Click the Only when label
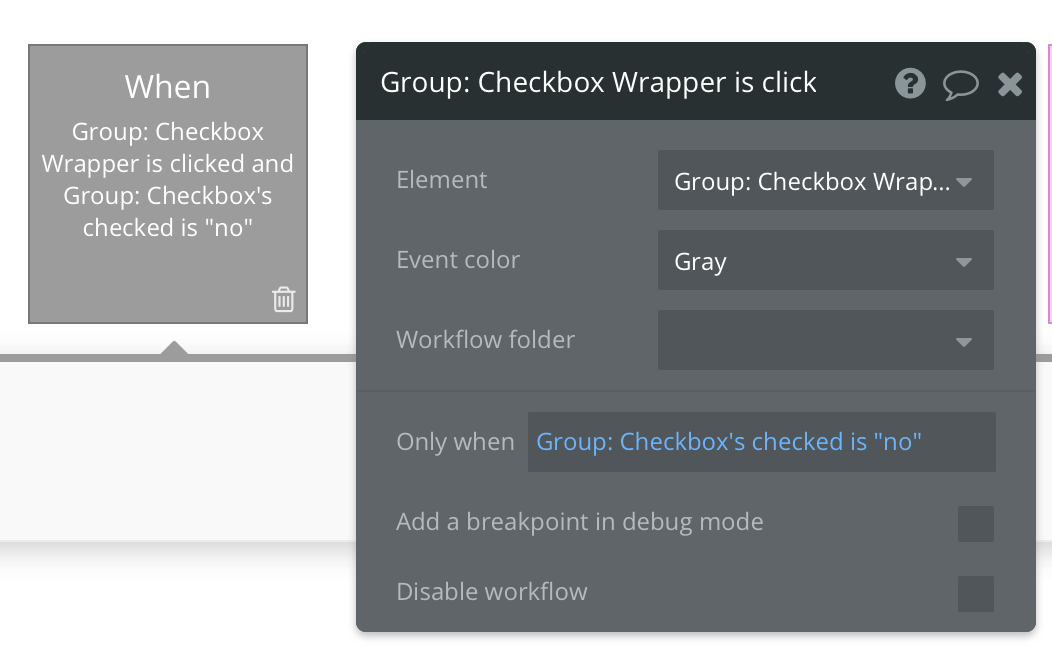Screen dimensions: 1052x664 tap(456, 442)
